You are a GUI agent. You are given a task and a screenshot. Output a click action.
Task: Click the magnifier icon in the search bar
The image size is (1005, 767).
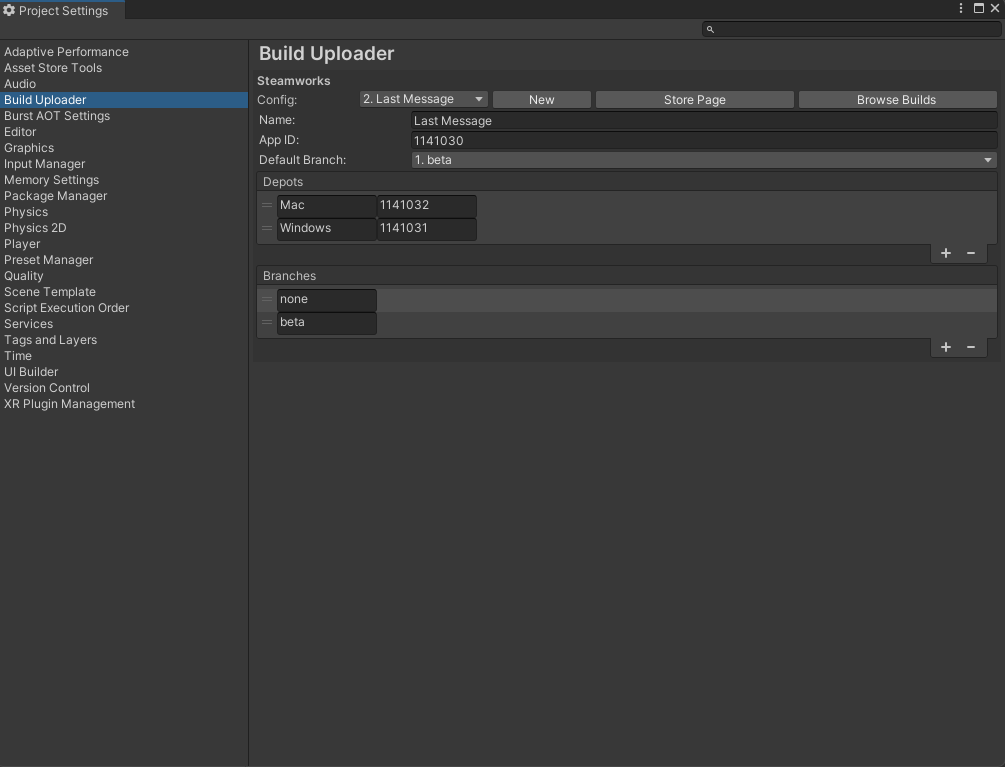710,29
